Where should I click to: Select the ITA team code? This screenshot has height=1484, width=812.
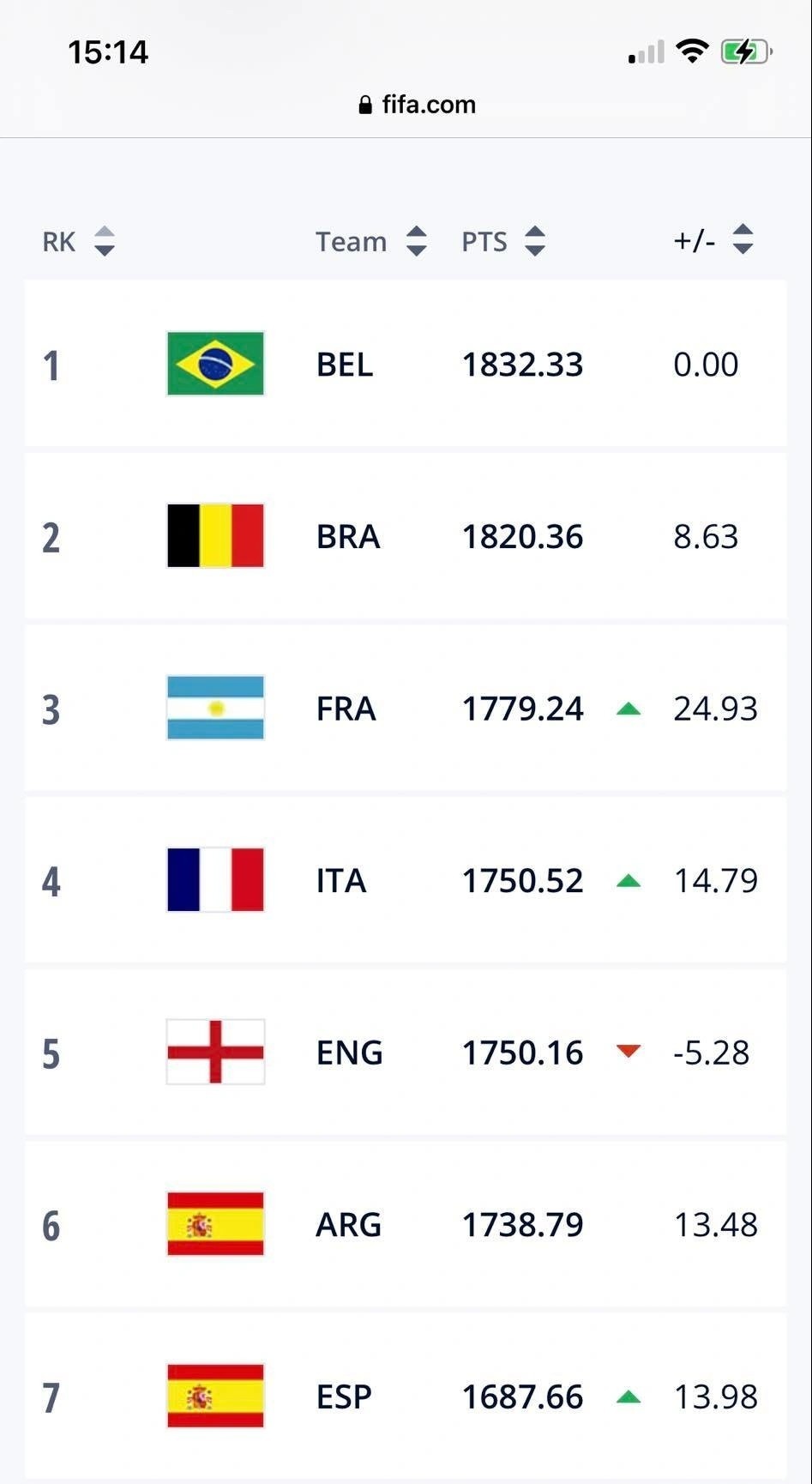click(x=341, y=881)
